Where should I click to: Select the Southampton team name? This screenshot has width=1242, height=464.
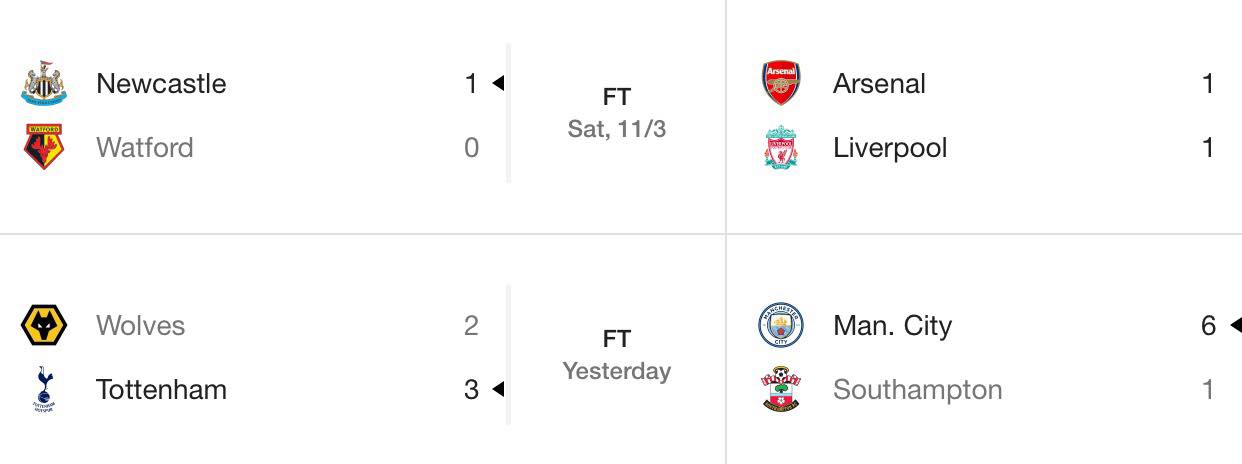click(917, 389)
